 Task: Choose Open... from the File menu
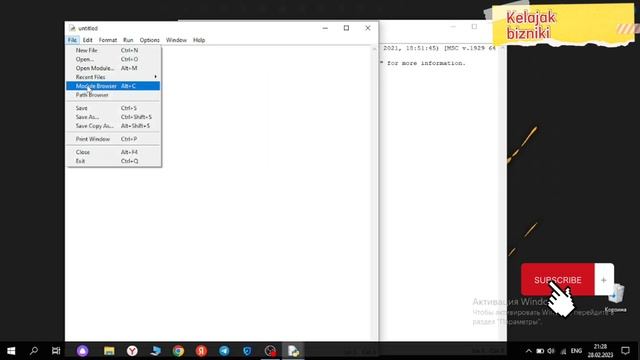click(113, 59)
